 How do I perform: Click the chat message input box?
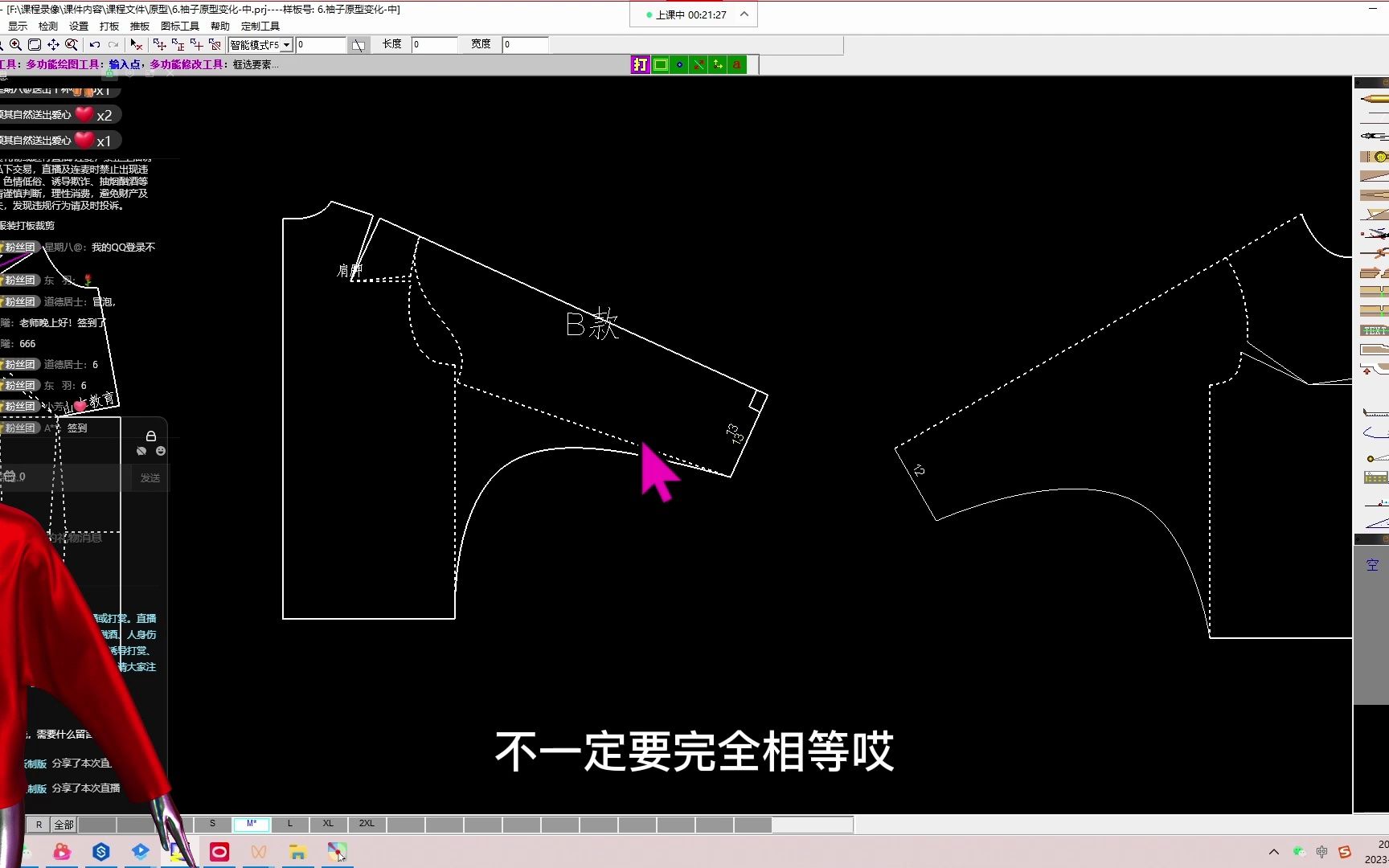pos(64,477)
